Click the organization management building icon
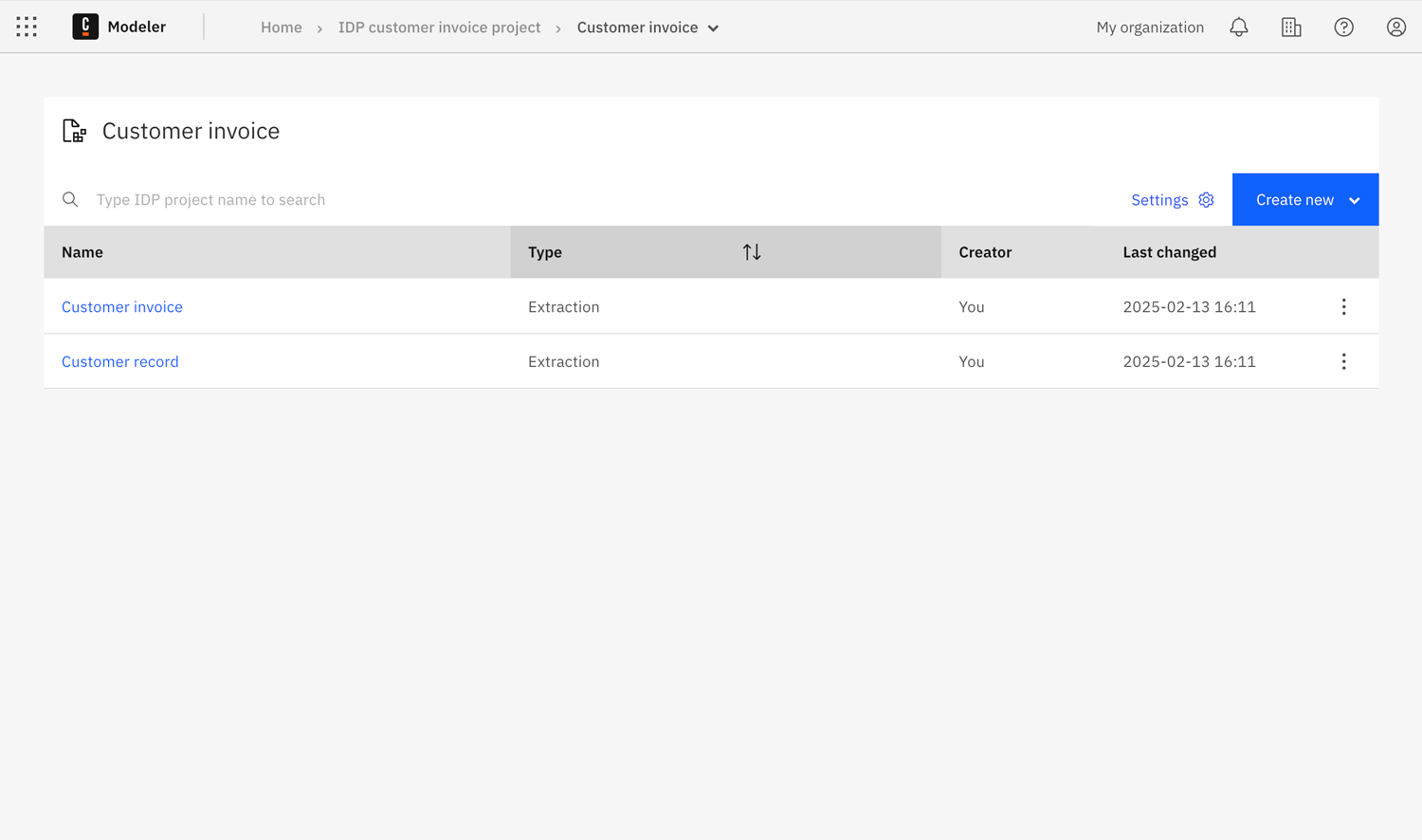The height and width of the screenshot is (840, 1422). (x=1291, y=27)
